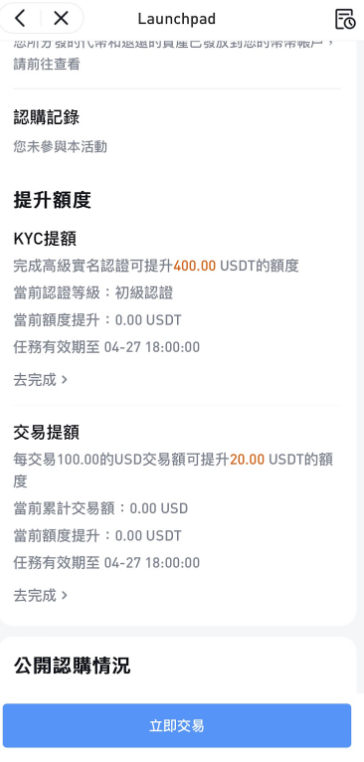Tap 當前認證等級：初級認證 line
Viewport: 364px width, 762px height.
click(x=93, y=293)
